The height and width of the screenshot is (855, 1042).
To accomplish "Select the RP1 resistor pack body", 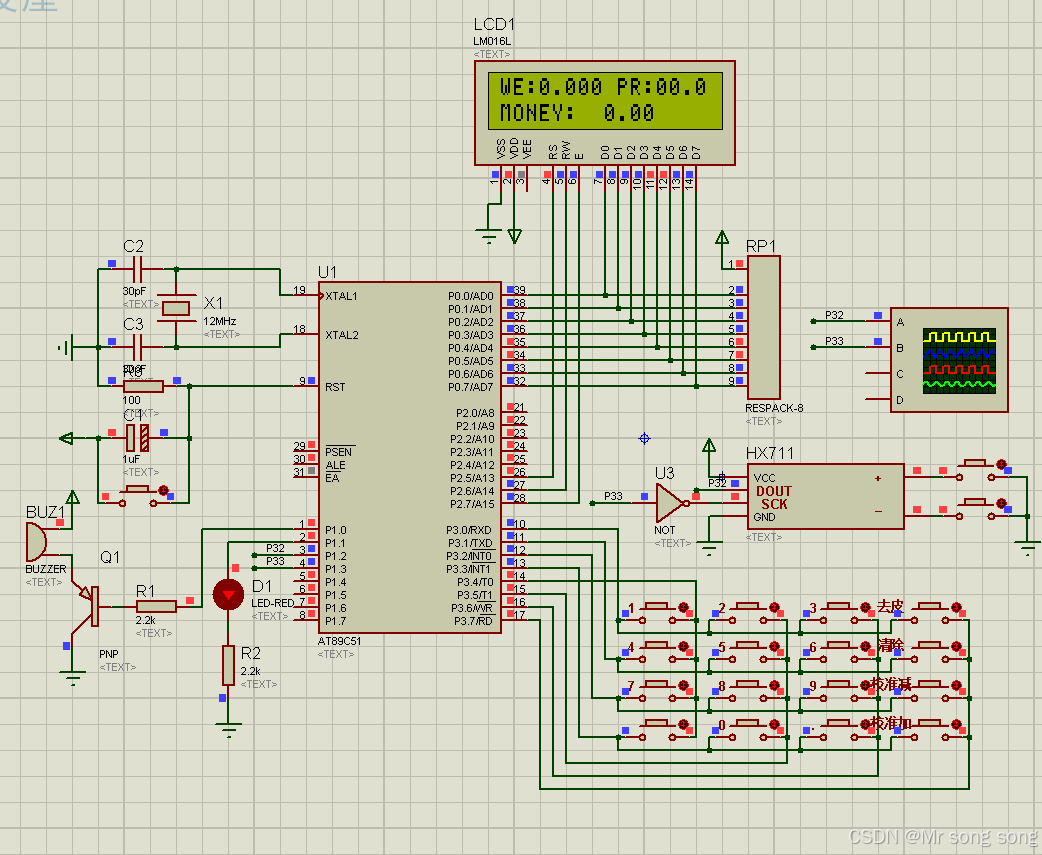I will [x=764, y=328].
